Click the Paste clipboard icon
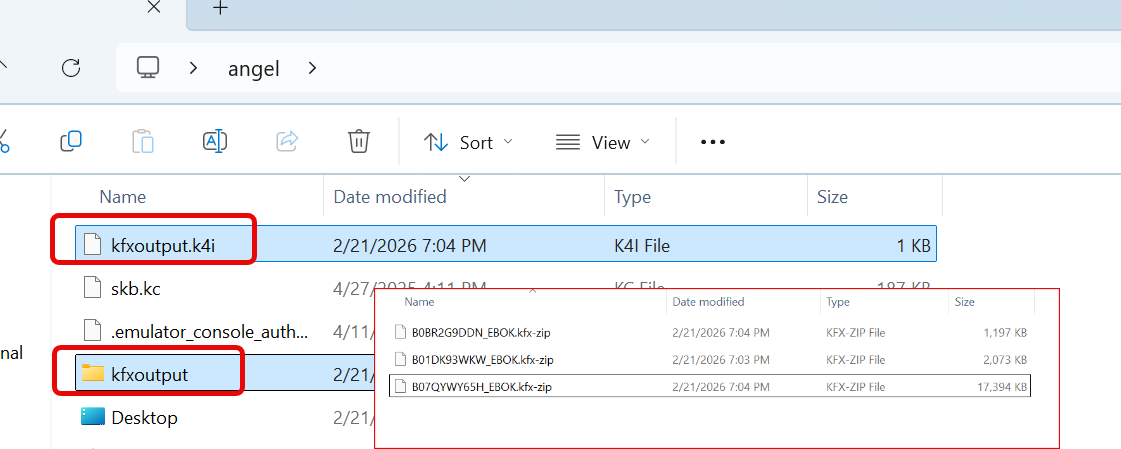Image resolution: width=1121 pixels, height=449 pixels. click(143, 142)
